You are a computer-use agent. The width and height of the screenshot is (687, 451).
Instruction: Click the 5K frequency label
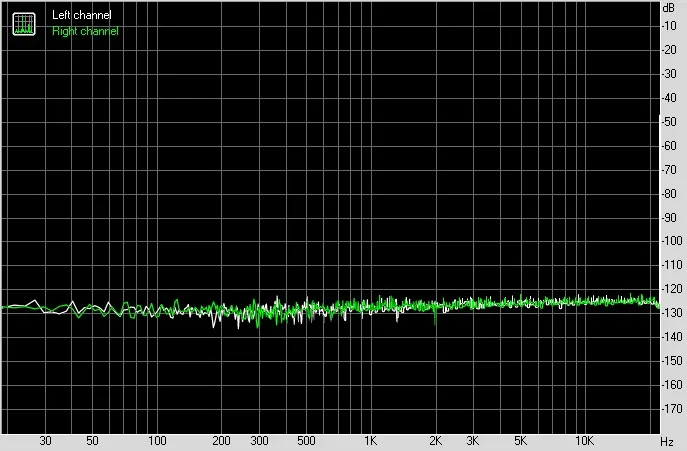tap(521, 441)
